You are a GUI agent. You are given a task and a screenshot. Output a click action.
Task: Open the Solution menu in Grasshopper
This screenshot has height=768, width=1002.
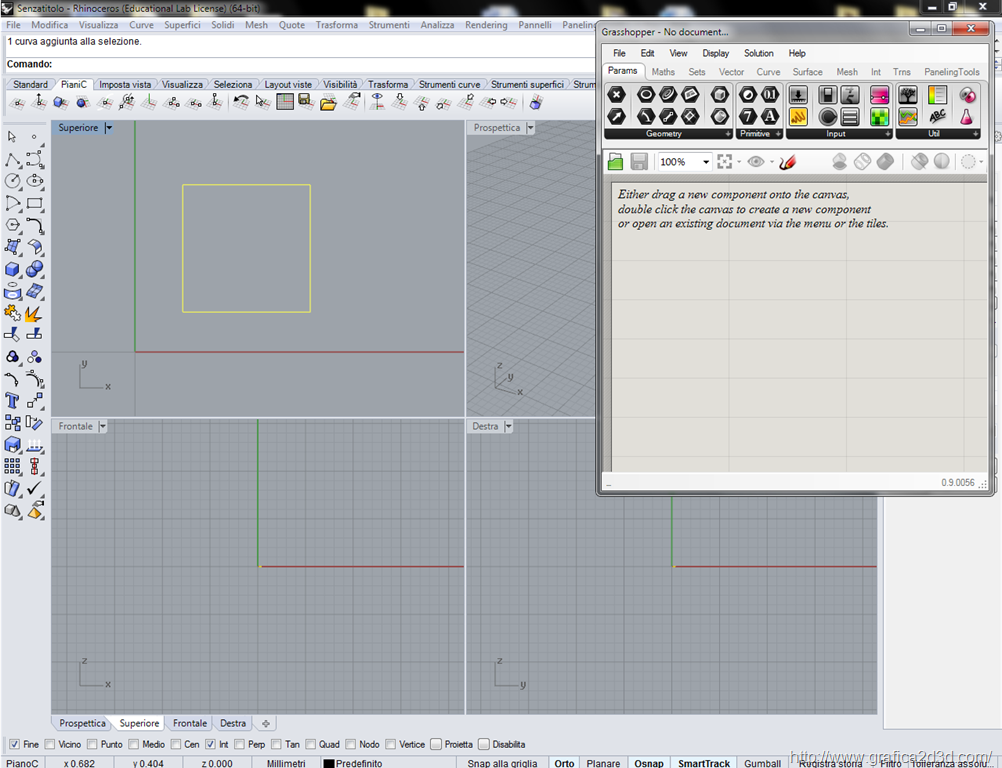(x=758, y=53)
